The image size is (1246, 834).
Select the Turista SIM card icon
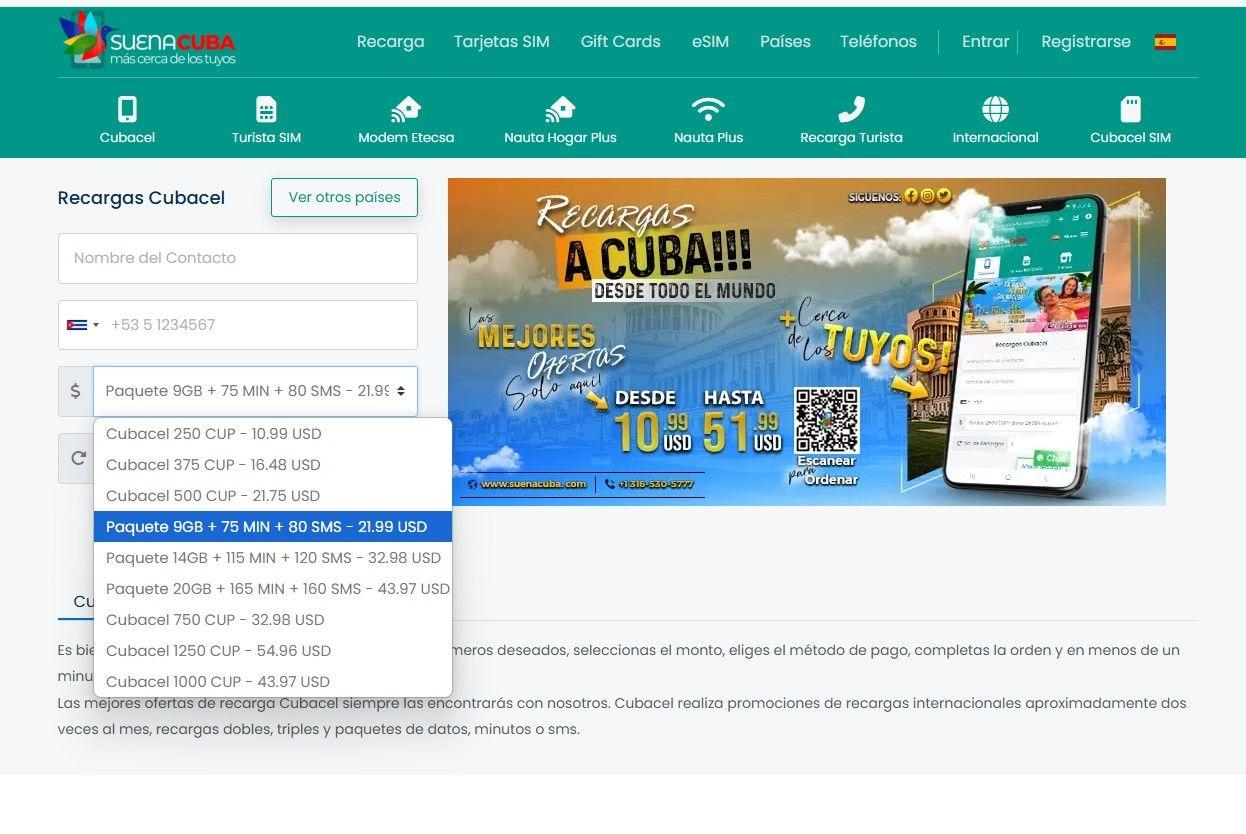pos(266,109)
